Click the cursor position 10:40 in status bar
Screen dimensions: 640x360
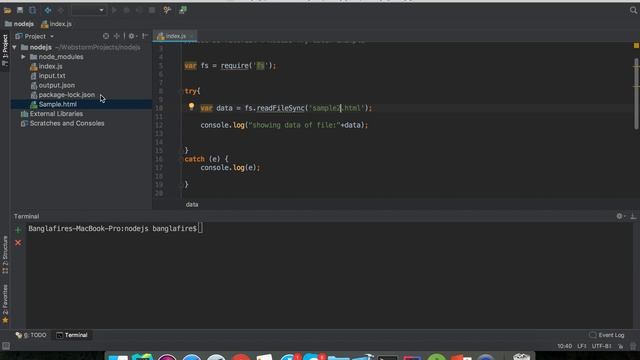565,346
